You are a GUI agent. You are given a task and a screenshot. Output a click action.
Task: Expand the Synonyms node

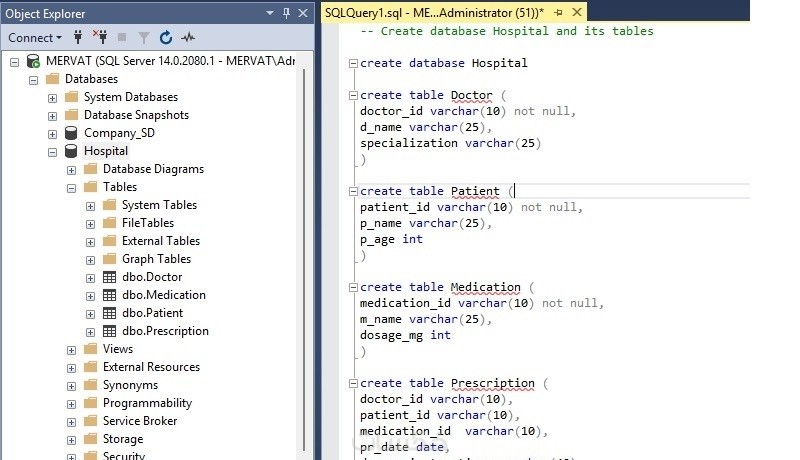coord(71,387)
